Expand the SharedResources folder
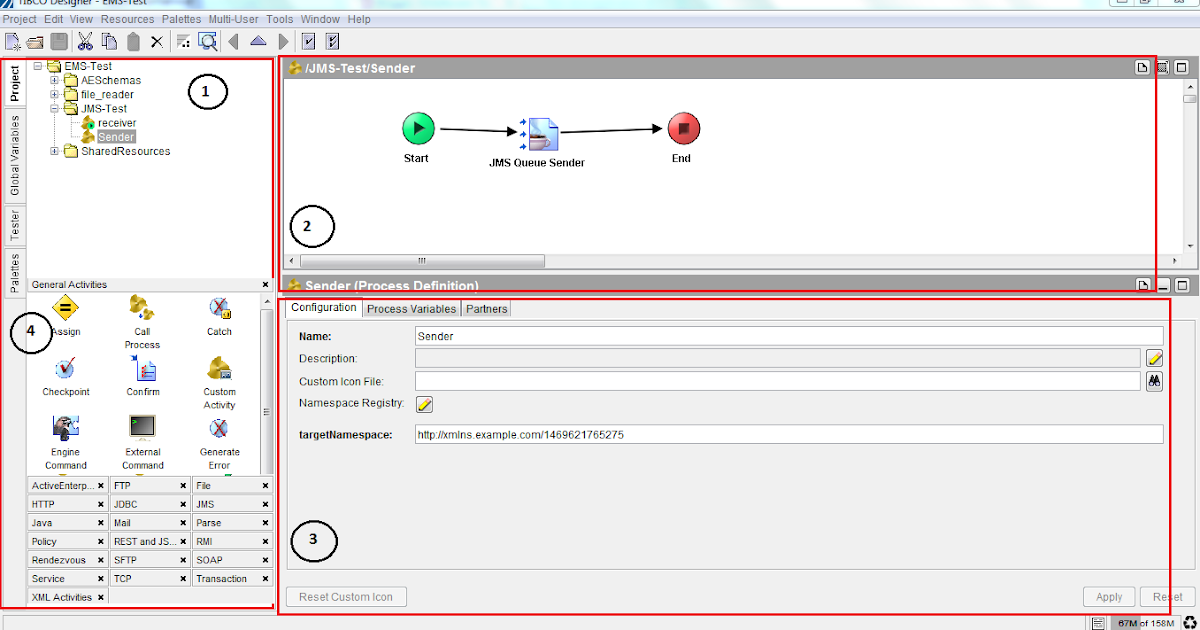Screen dimensions: 1200x630 [53, 151]
